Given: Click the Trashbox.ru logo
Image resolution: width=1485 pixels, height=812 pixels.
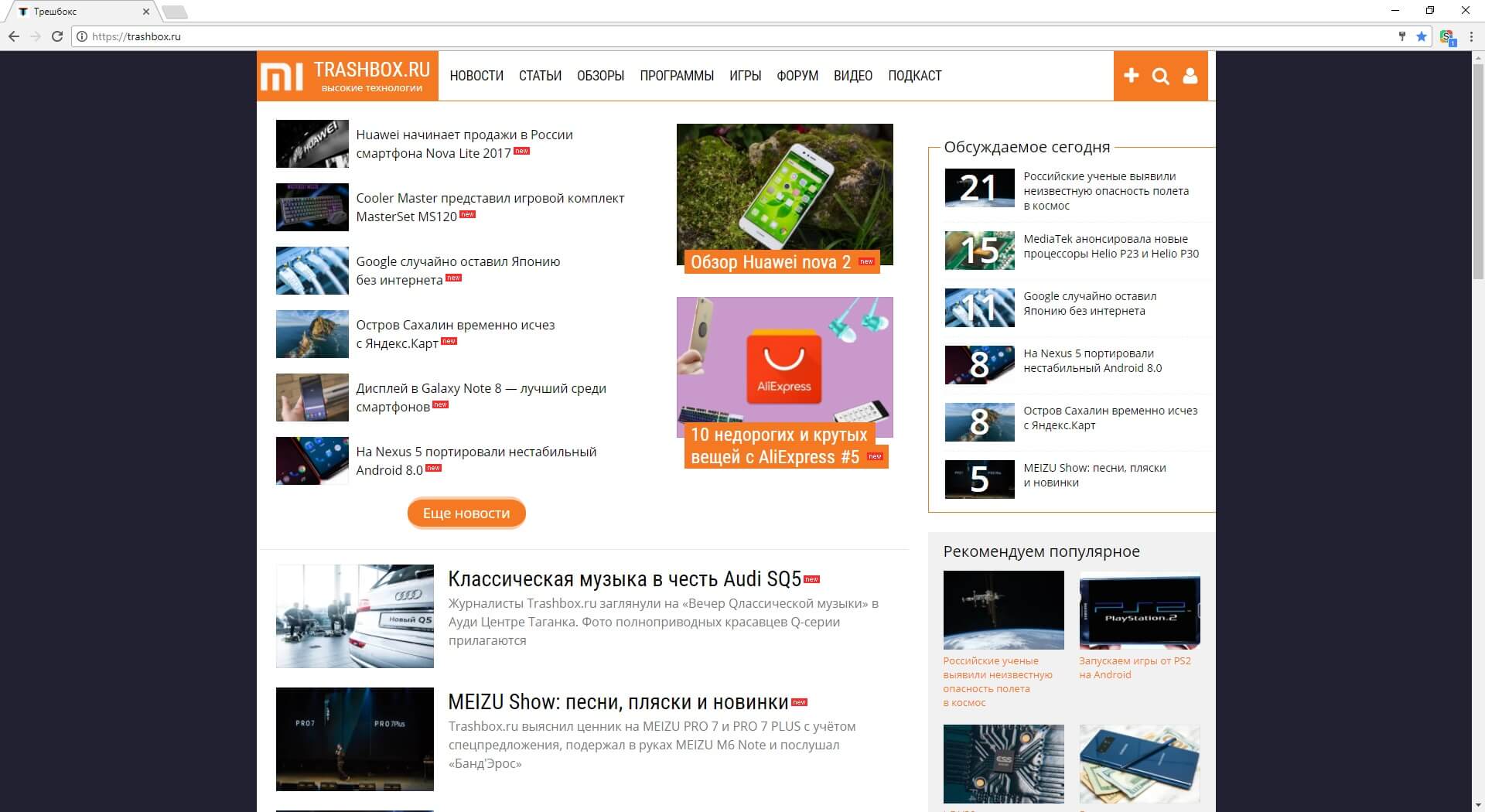Looking at the screenshot, I should [348, 76].
